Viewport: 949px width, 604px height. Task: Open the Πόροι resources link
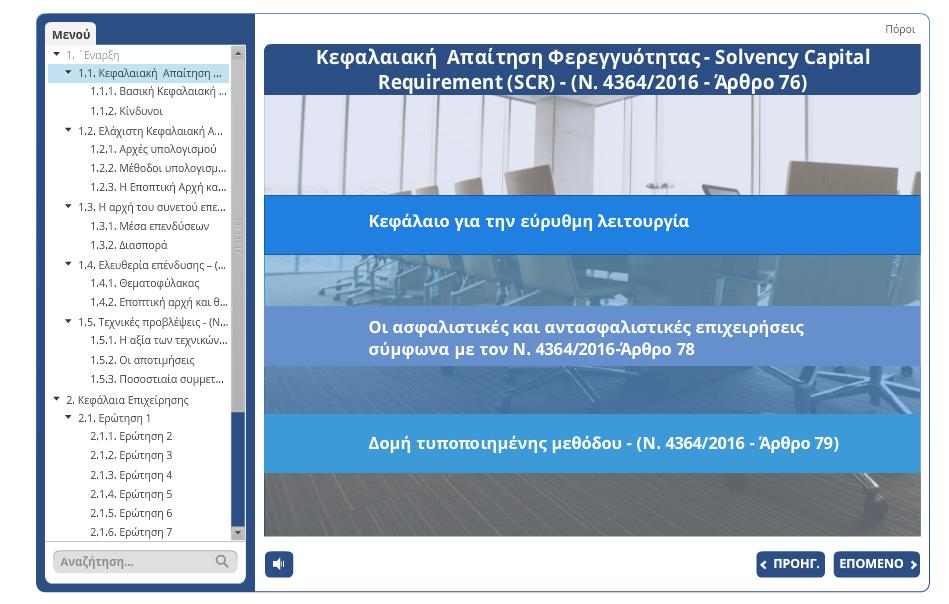900,29
